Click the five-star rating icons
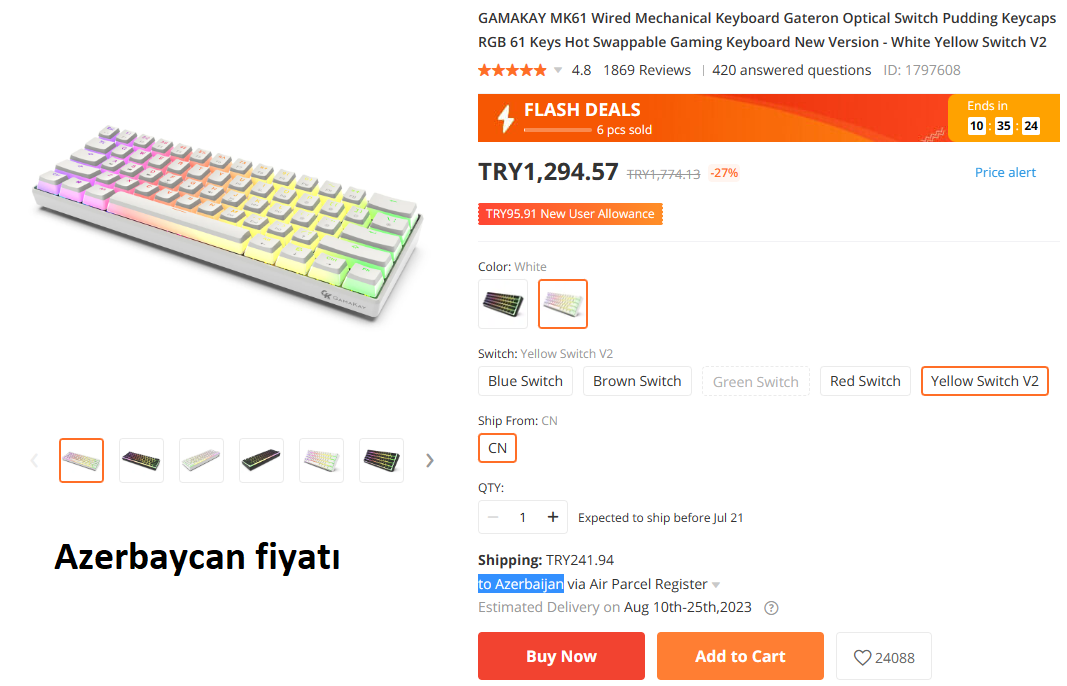 [512, 70]
